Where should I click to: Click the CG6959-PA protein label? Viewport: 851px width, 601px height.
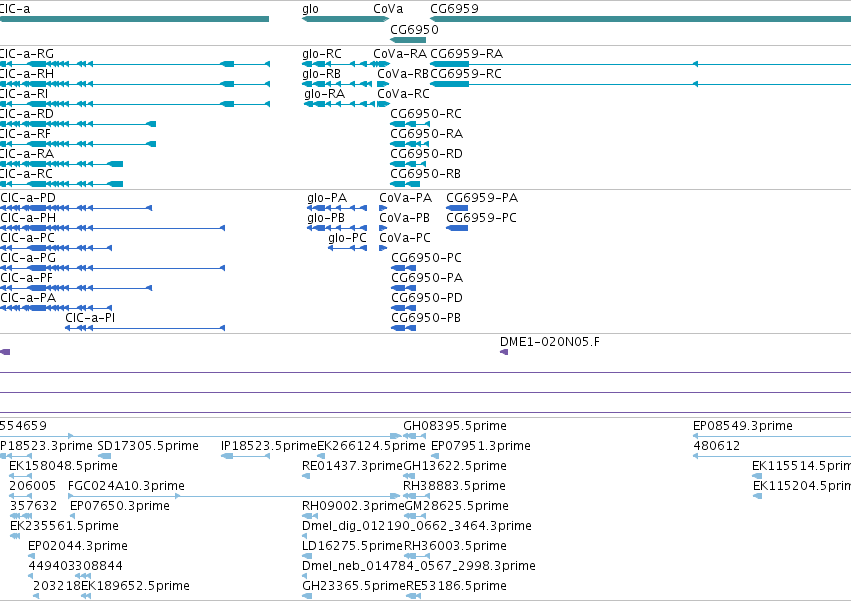482,198
